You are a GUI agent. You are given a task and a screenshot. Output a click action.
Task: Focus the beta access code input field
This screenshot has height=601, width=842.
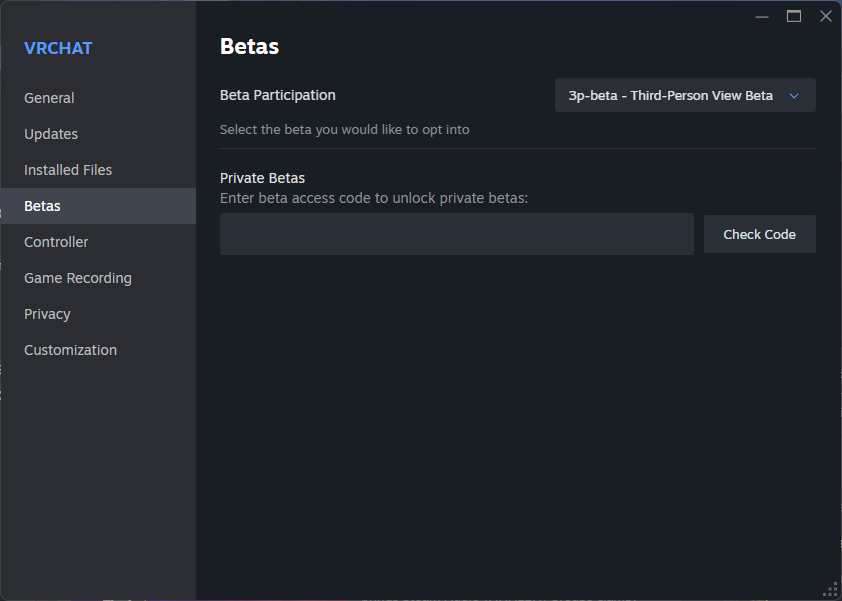[456, 234]
